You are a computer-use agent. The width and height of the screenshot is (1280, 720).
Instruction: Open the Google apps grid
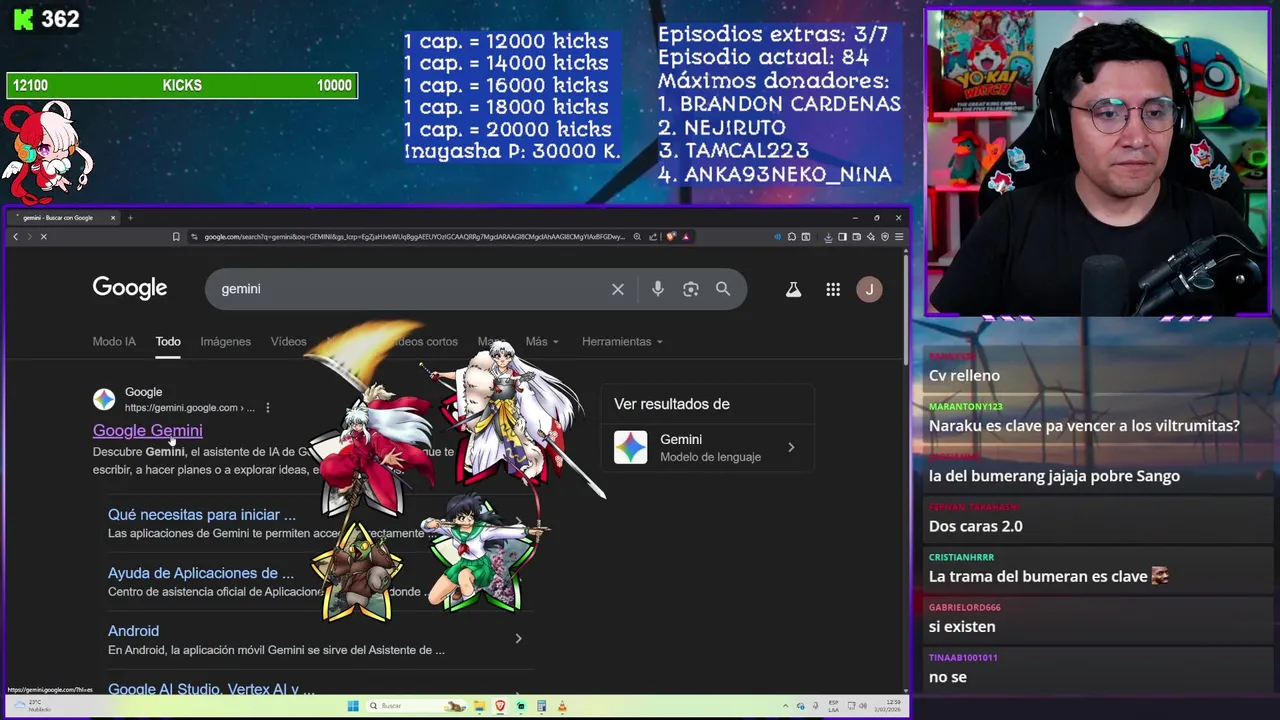tap(833, 290)
